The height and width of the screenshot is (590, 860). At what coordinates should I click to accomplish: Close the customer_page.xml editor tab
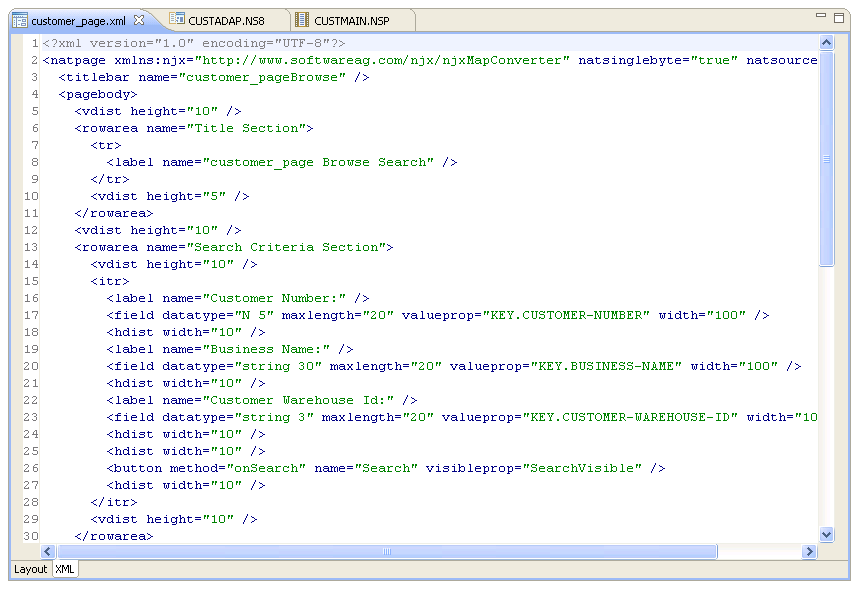point(139,20)
